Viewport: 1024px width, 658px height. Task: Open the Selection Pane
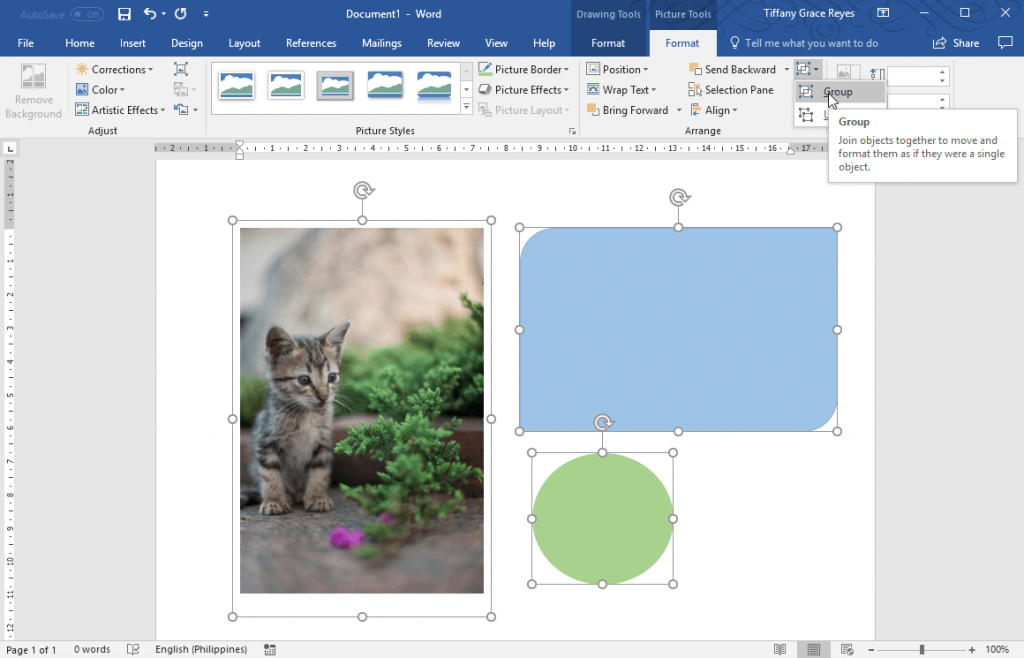coord(731,89)
